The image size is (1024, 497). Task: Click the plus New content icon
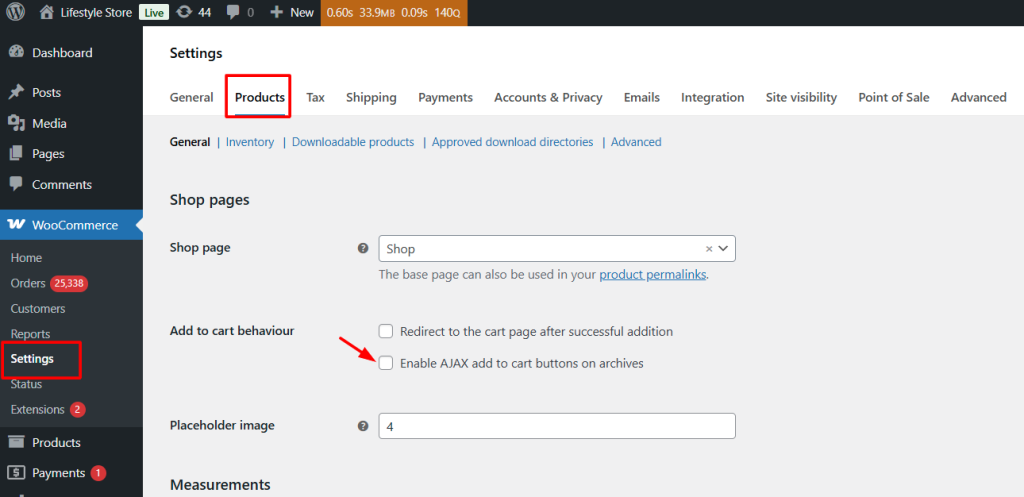[277, 13]
